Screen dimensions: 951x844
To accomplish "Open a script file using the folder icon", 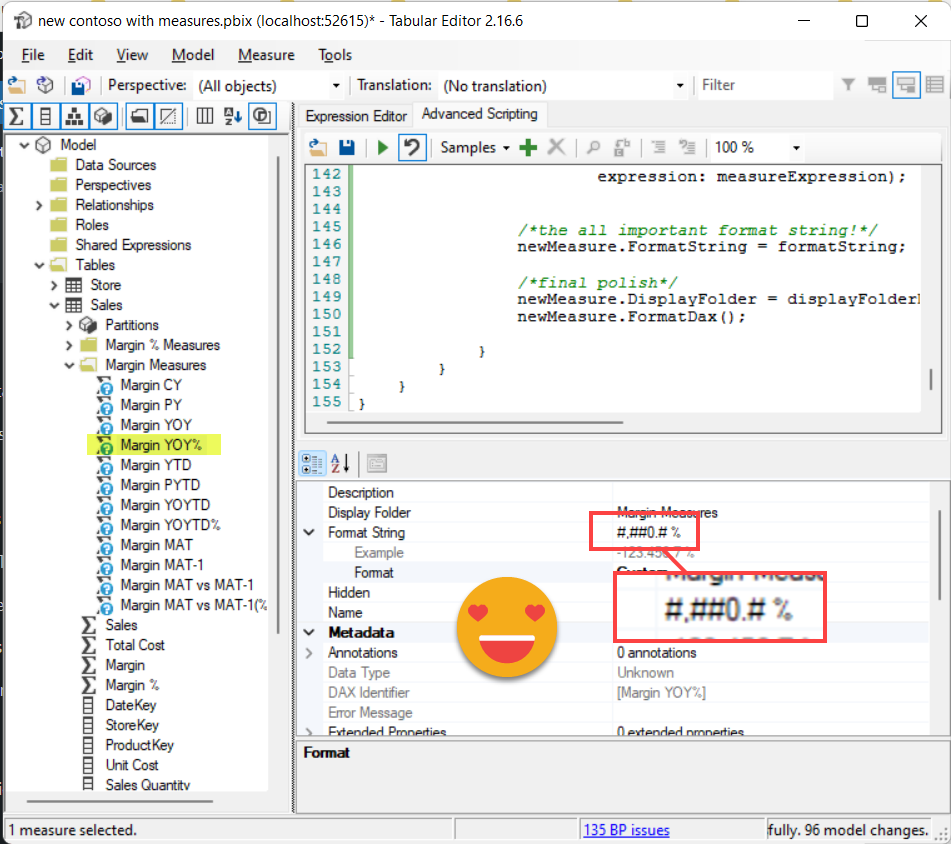I will [x=318, y=148].
